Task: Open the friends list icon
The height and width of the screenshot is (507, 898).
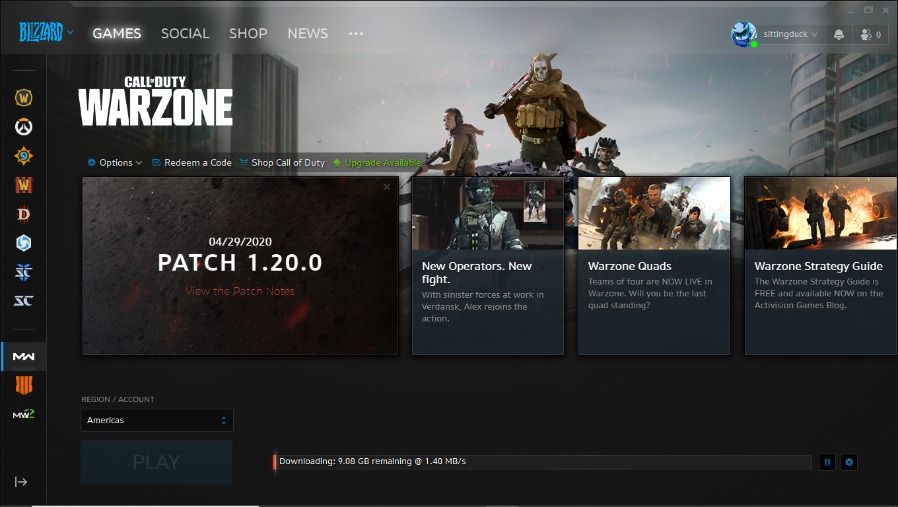Action: (x=871, y=34)
